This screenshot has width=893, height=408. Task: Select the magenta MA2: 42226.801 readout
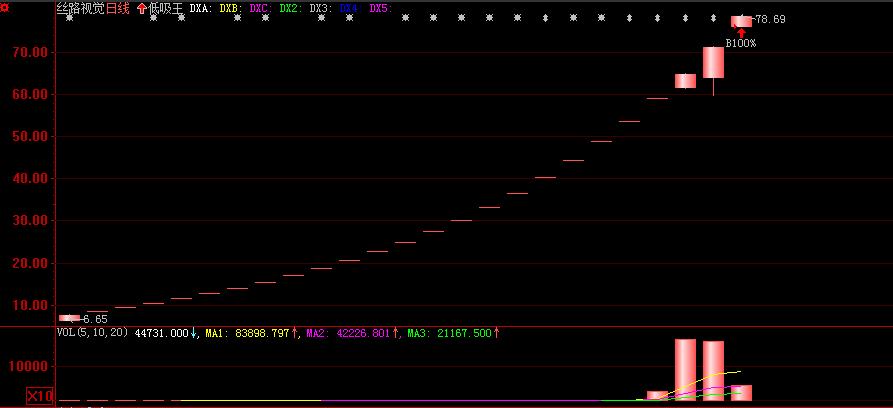(349, 333)
